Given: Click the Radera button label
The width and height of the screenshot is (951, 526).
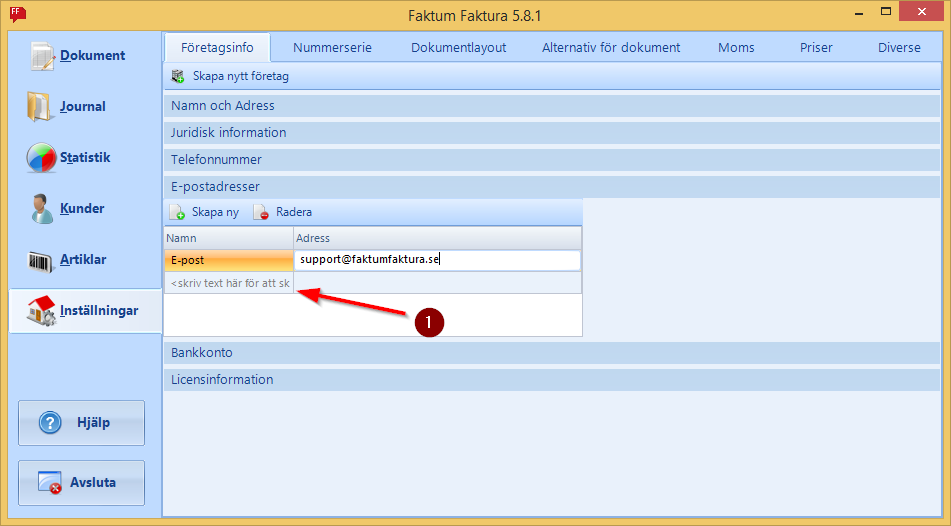Looking at the screenshot, I should [294, 212].
